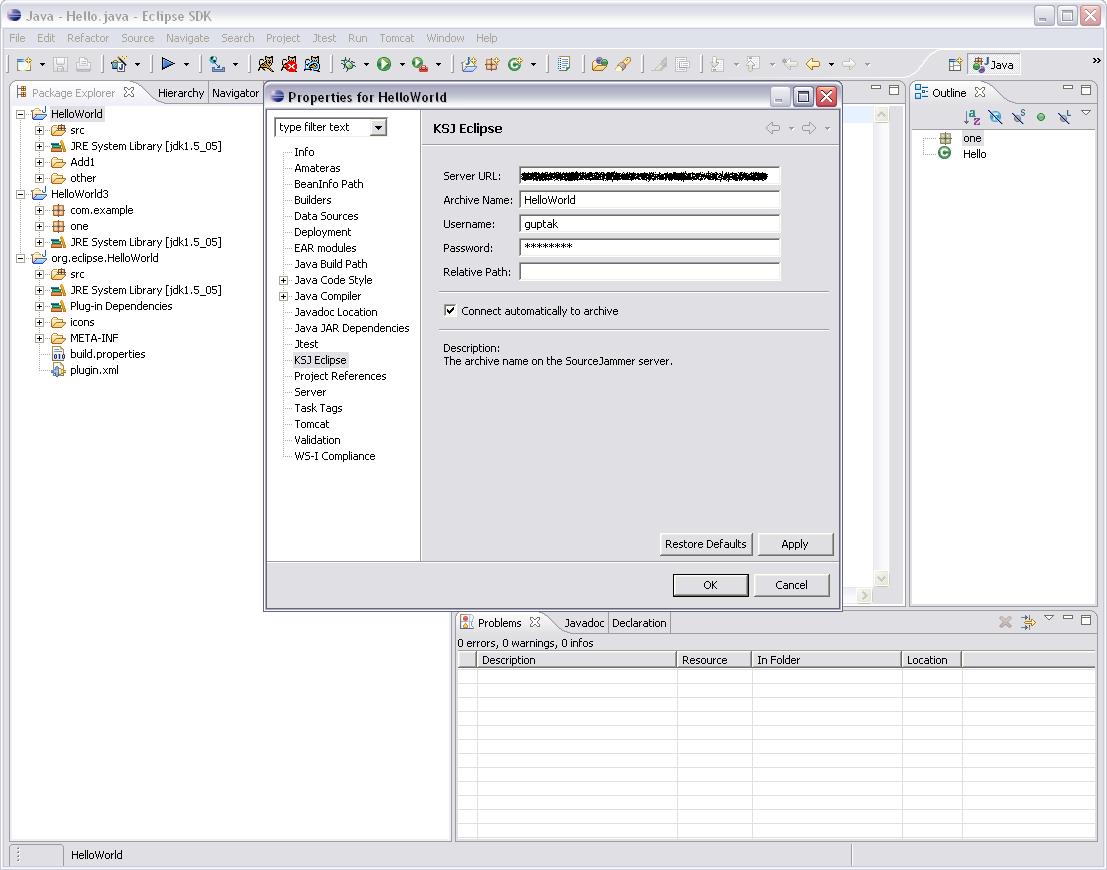Image resolution: width=1107 pixels, height=870 pixels.
Task: Select plugin.xml in Package Explorer
Action: pyautogui.click(x=94, y=370)
